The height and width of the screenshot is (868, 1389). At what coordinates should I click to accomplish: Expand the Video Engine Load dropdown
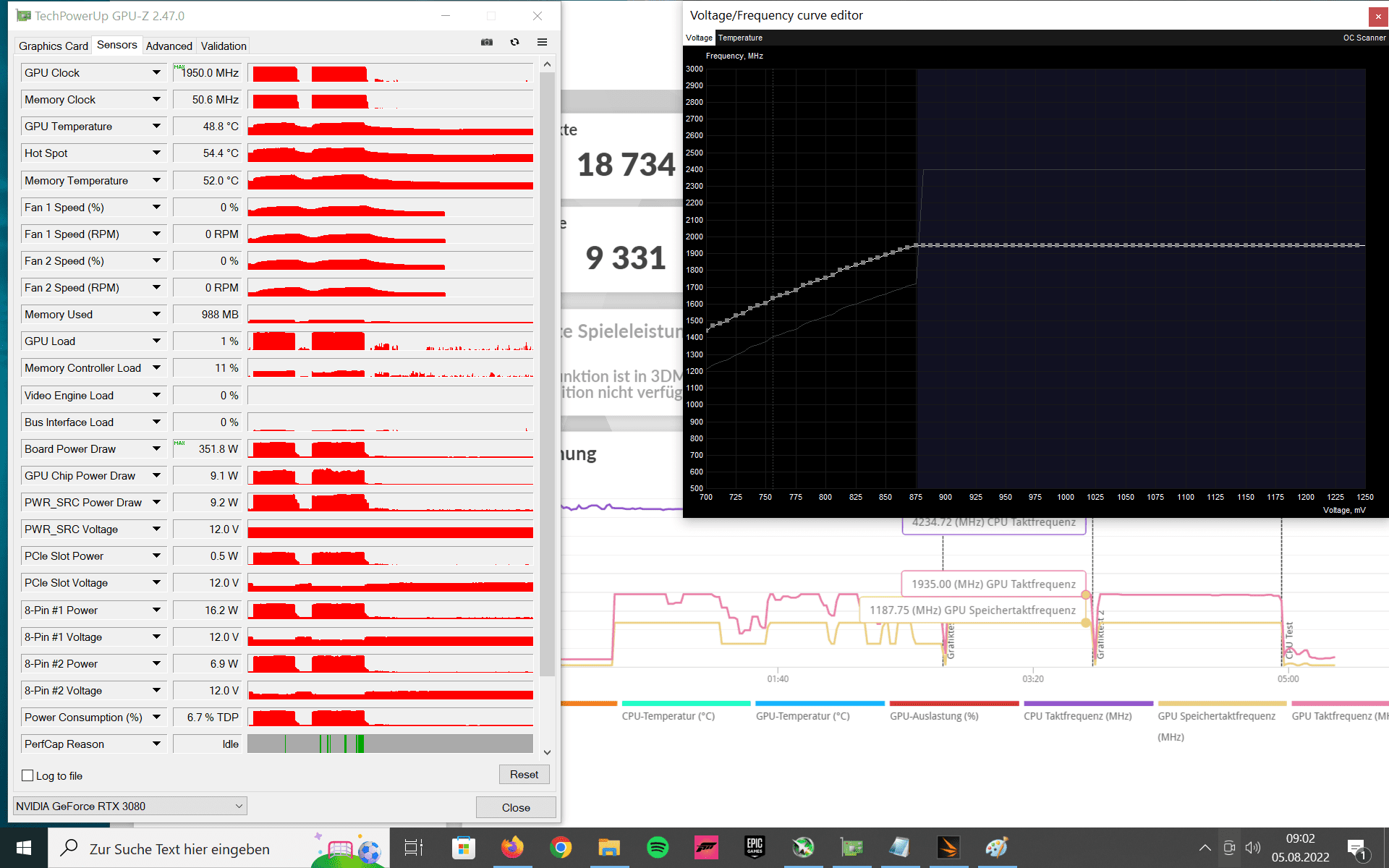point(156,395)
